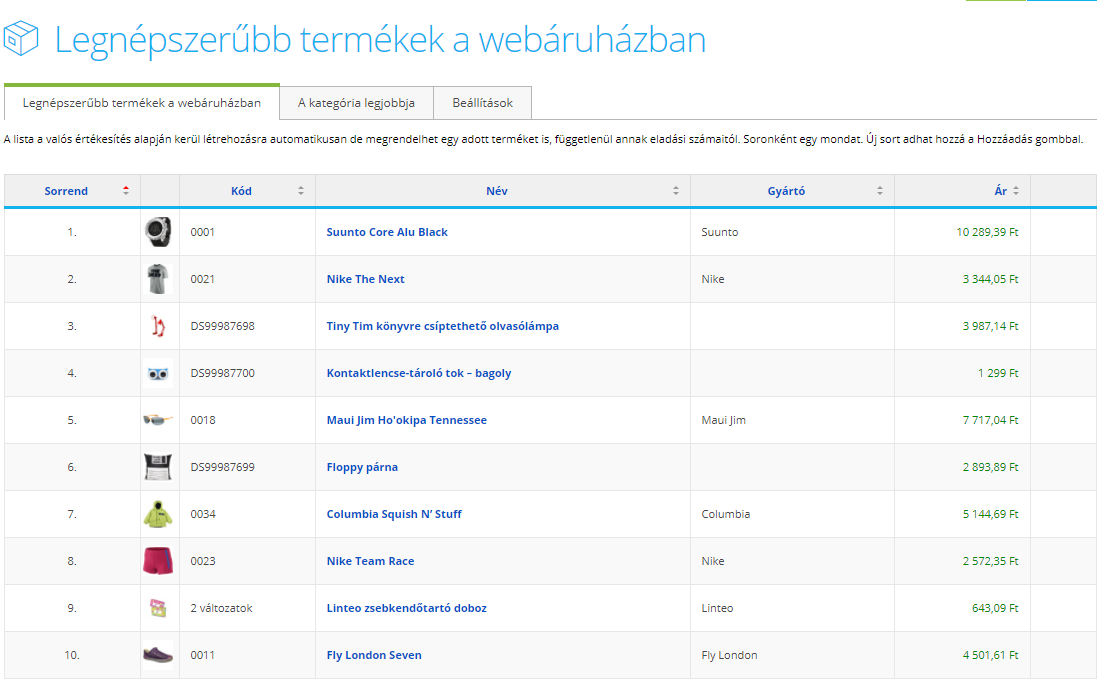The image size is (1113, 696).
Task: Open the Fly London shoe thumbnail
Action: [158, 655]
